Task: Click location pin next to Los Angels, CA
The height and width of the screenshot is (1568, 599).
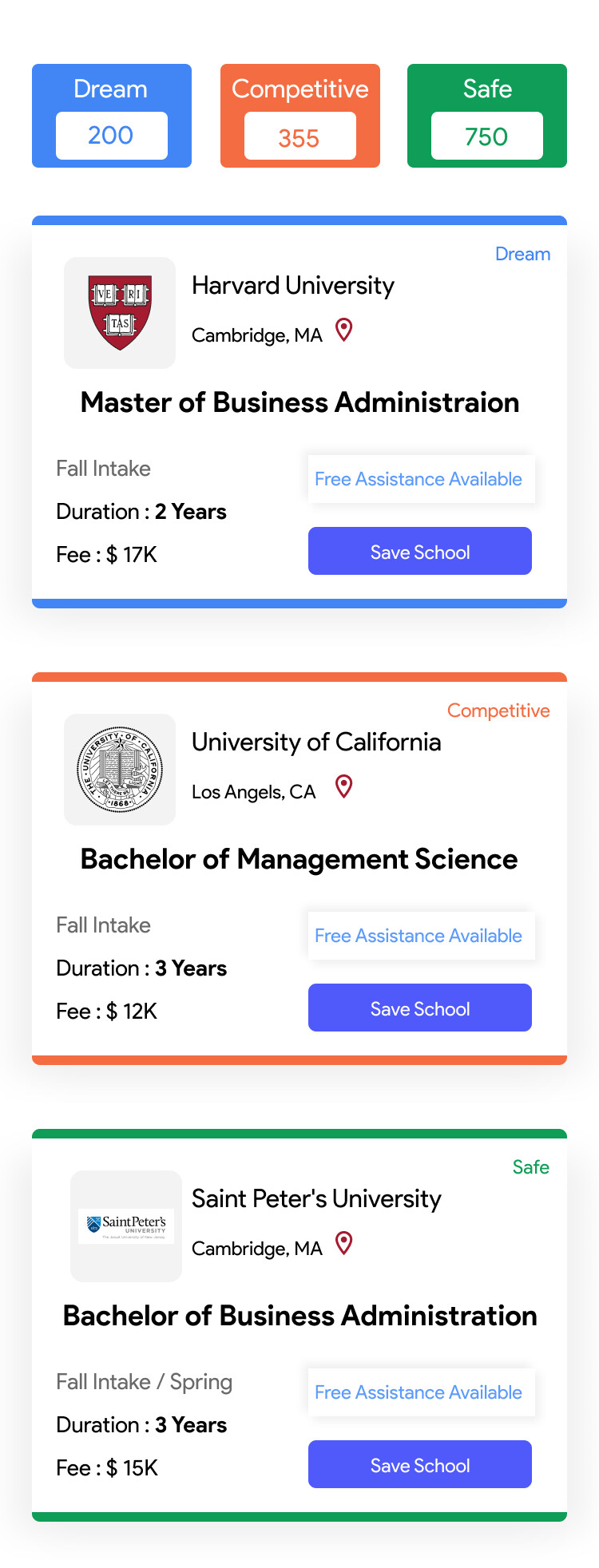Action: click(344, 786)
